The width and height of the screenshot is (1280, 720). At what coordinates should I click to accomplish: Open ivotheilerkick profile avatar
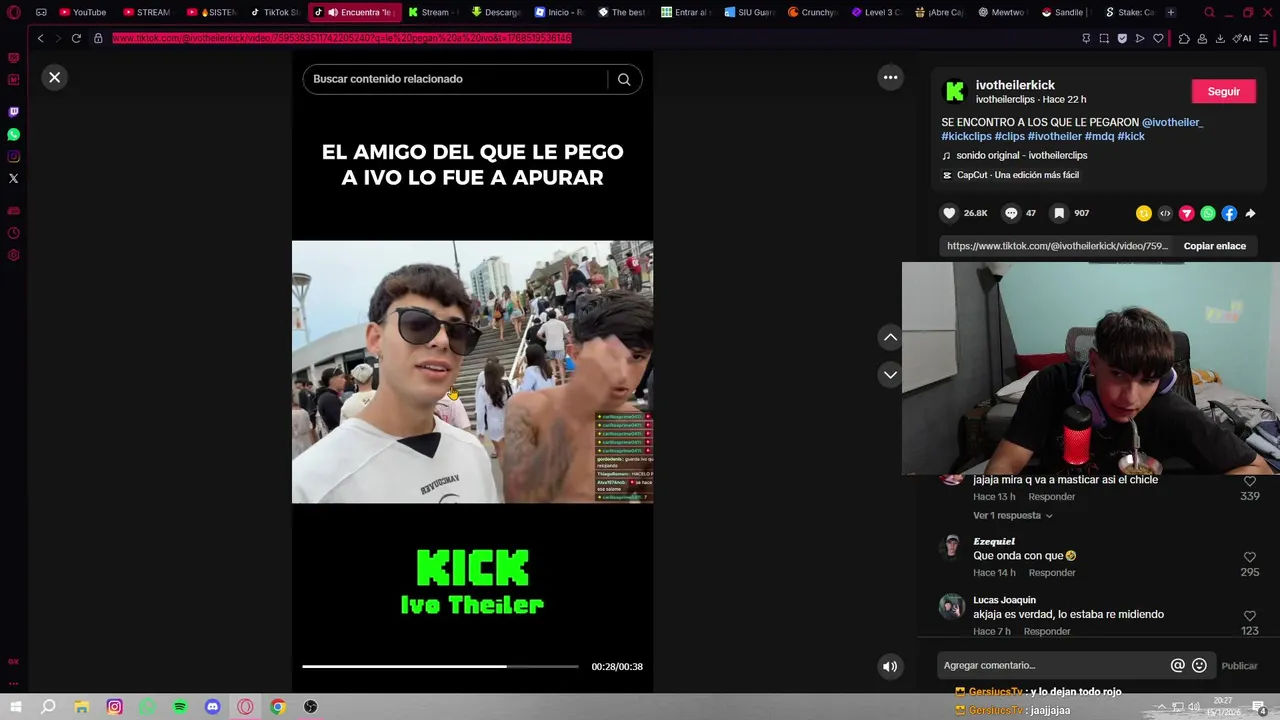click(955, 92)
